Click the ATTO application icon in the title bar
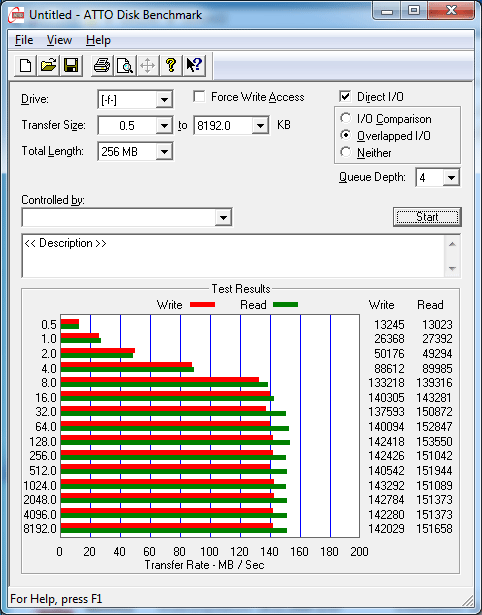This screenshot has width=482, height=615. pos(16,15)
